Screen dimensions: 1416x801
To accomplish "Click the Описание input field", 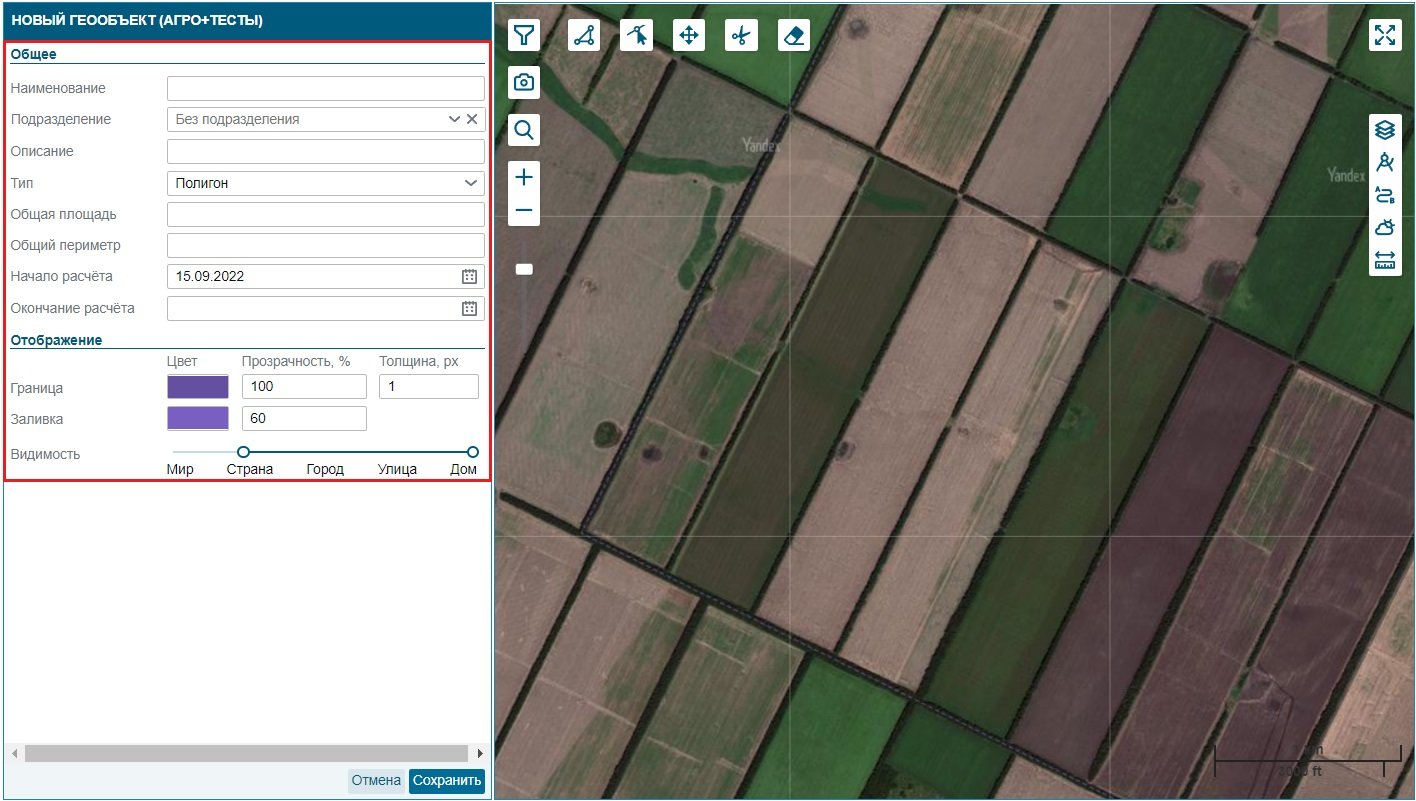I will [326, 151].
